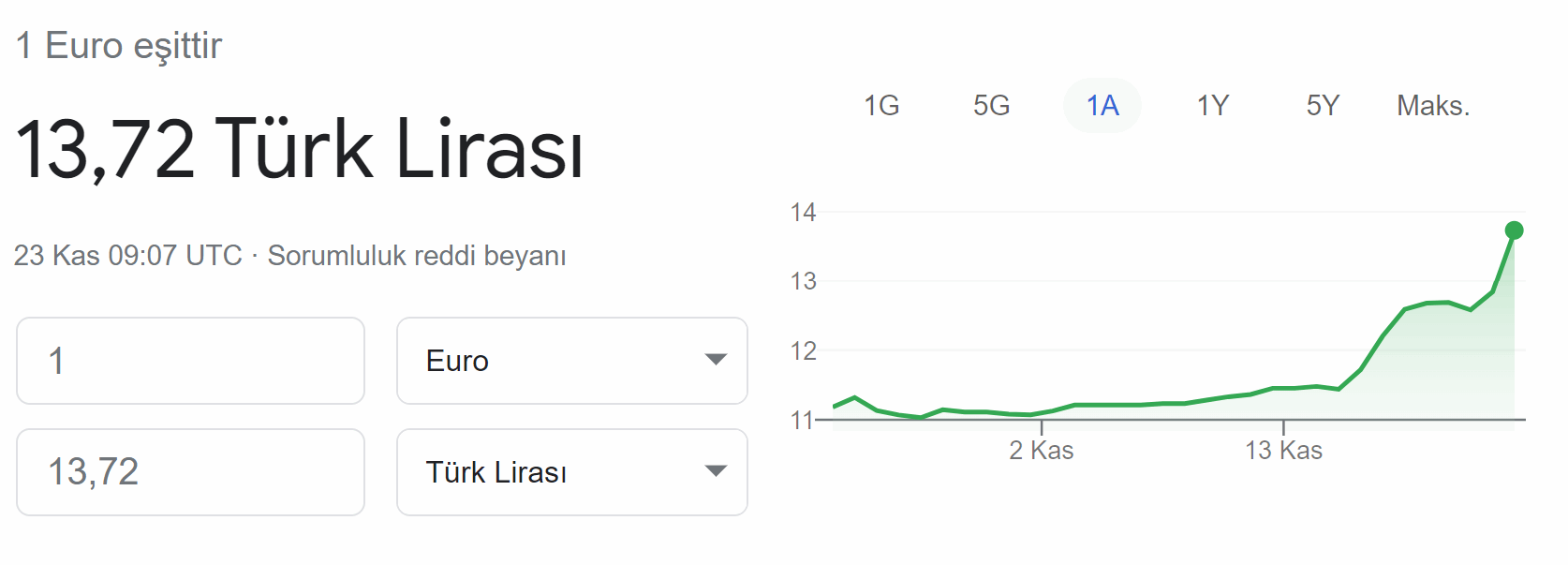
Task: Show the 1Y chart range
Action: pos(1212,106)
